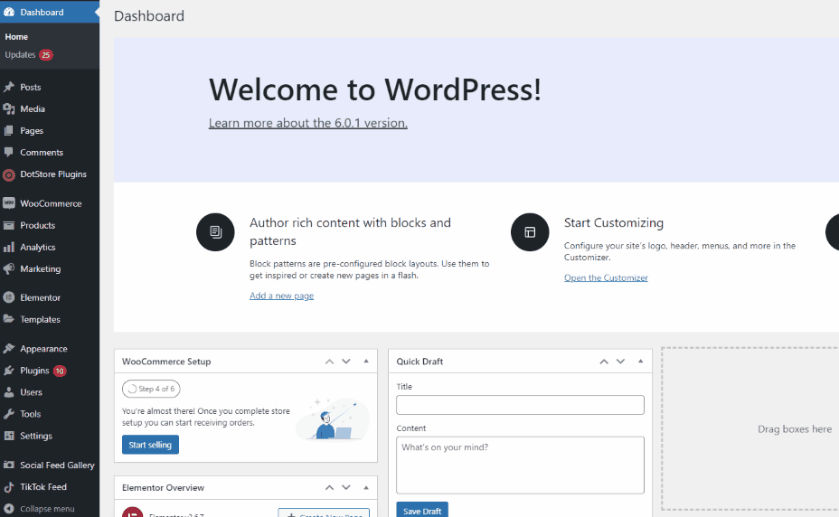Click the Quick Draft Title field

click(520, 405)
